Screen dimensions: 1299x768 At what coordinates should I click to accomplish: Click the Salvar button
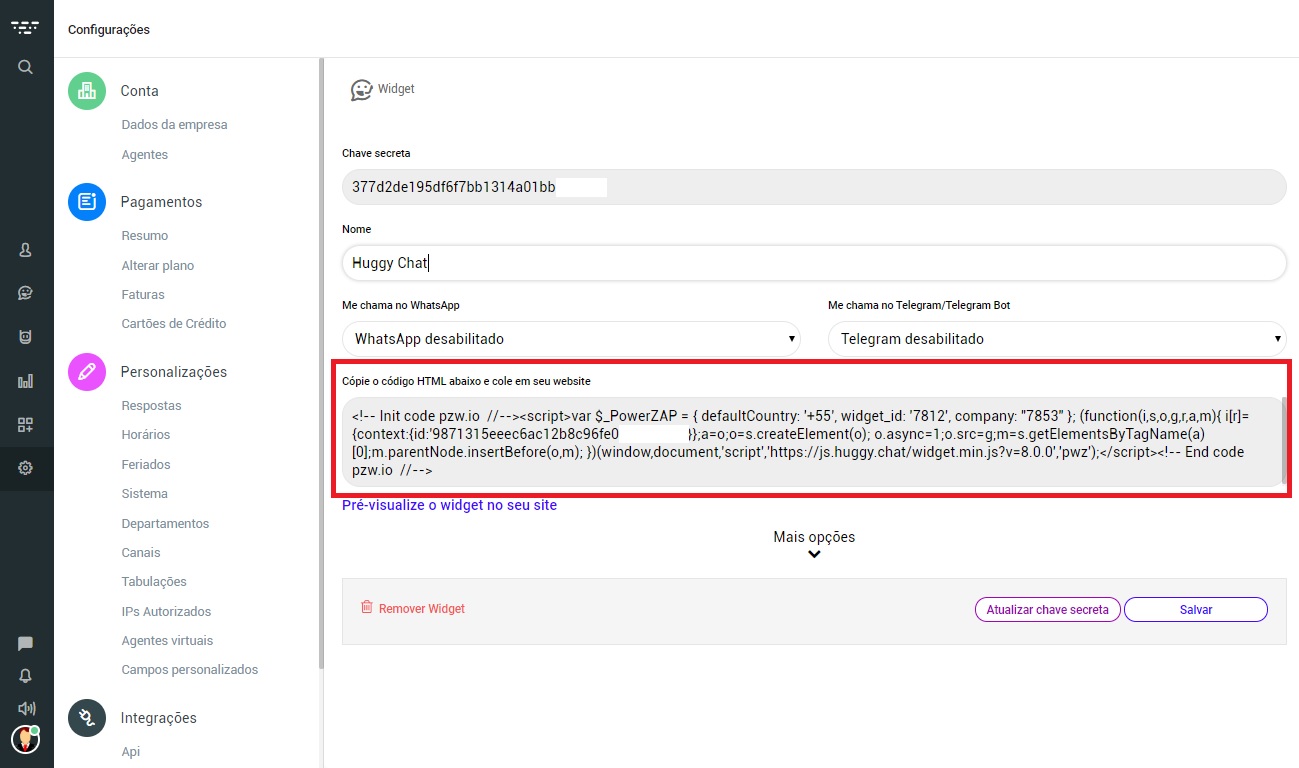click(x=1196, y=609)
